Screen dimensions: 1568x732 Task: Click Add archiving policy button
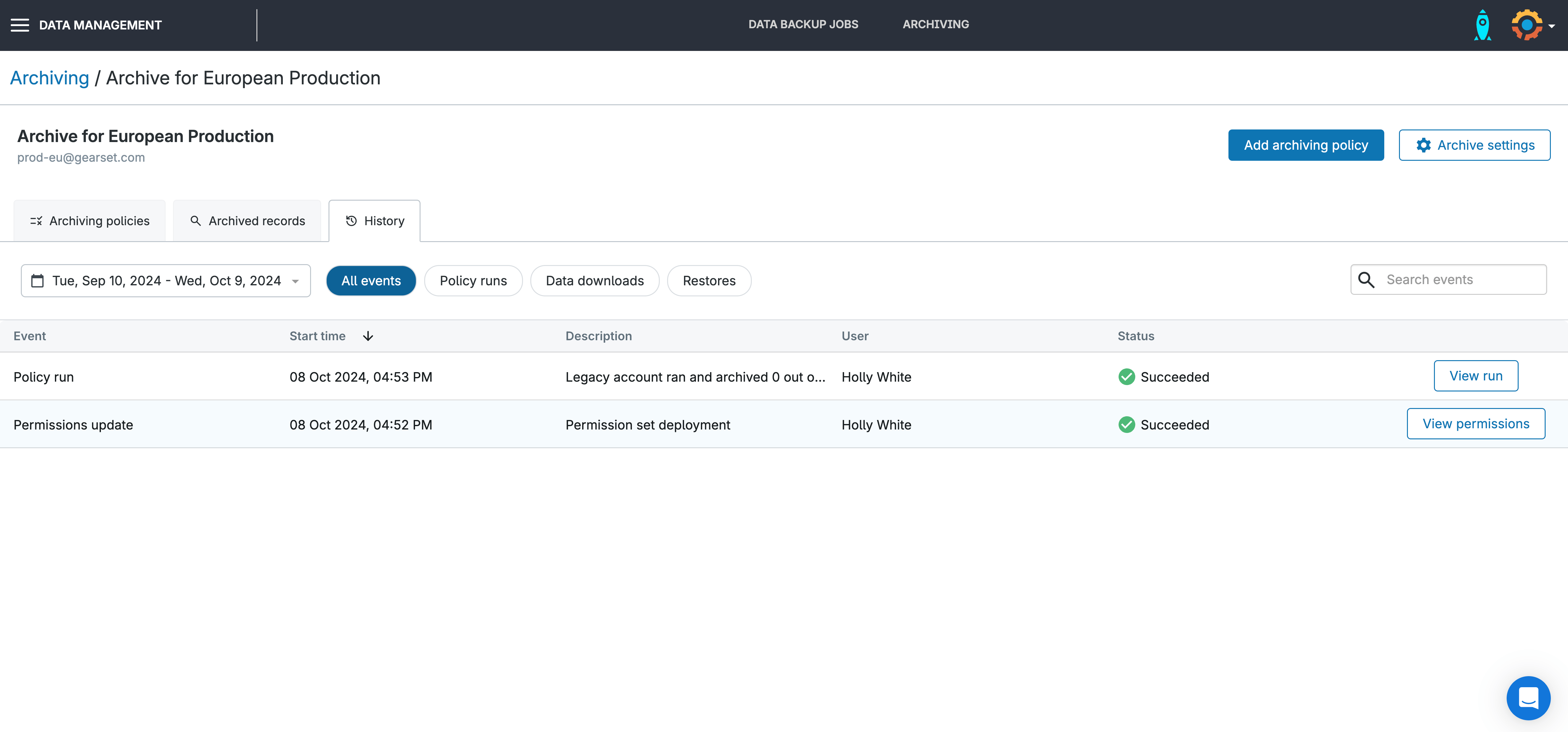pyautogui.click(x=1305, y=145)
